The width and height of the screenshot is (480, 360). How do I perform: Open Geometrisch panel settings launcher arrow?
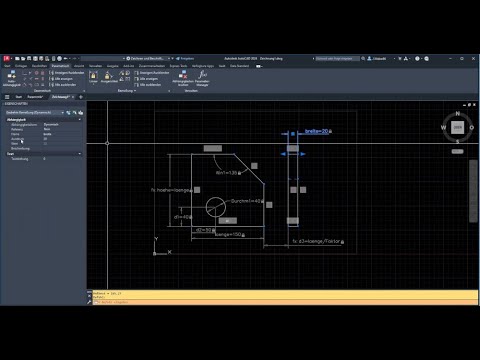pos(84,91)
